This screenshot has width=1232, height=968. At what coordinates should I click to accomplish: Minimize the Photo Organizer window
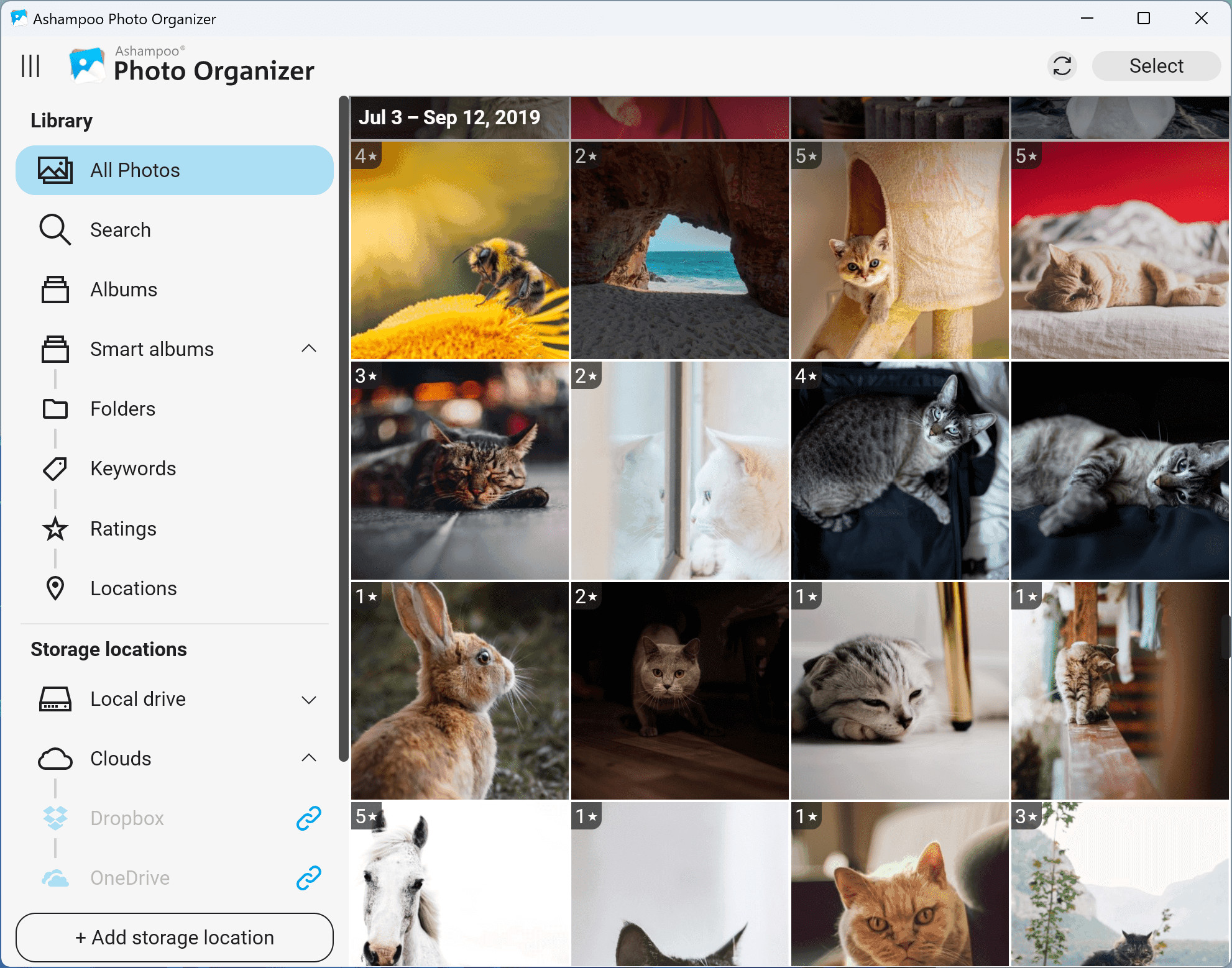point(1087,18)
